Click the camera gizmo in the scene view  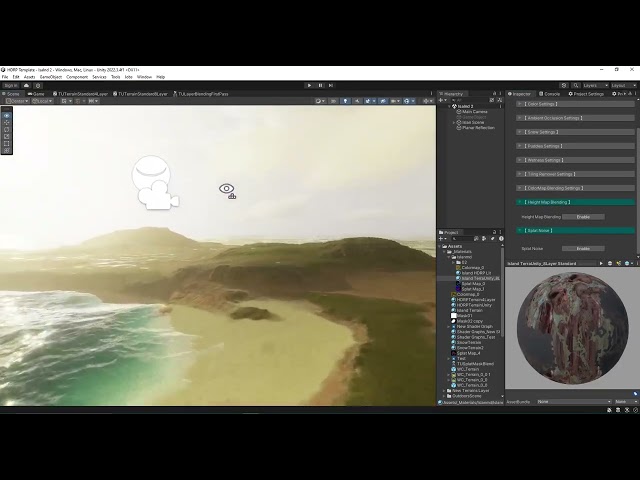coord(158,195)
